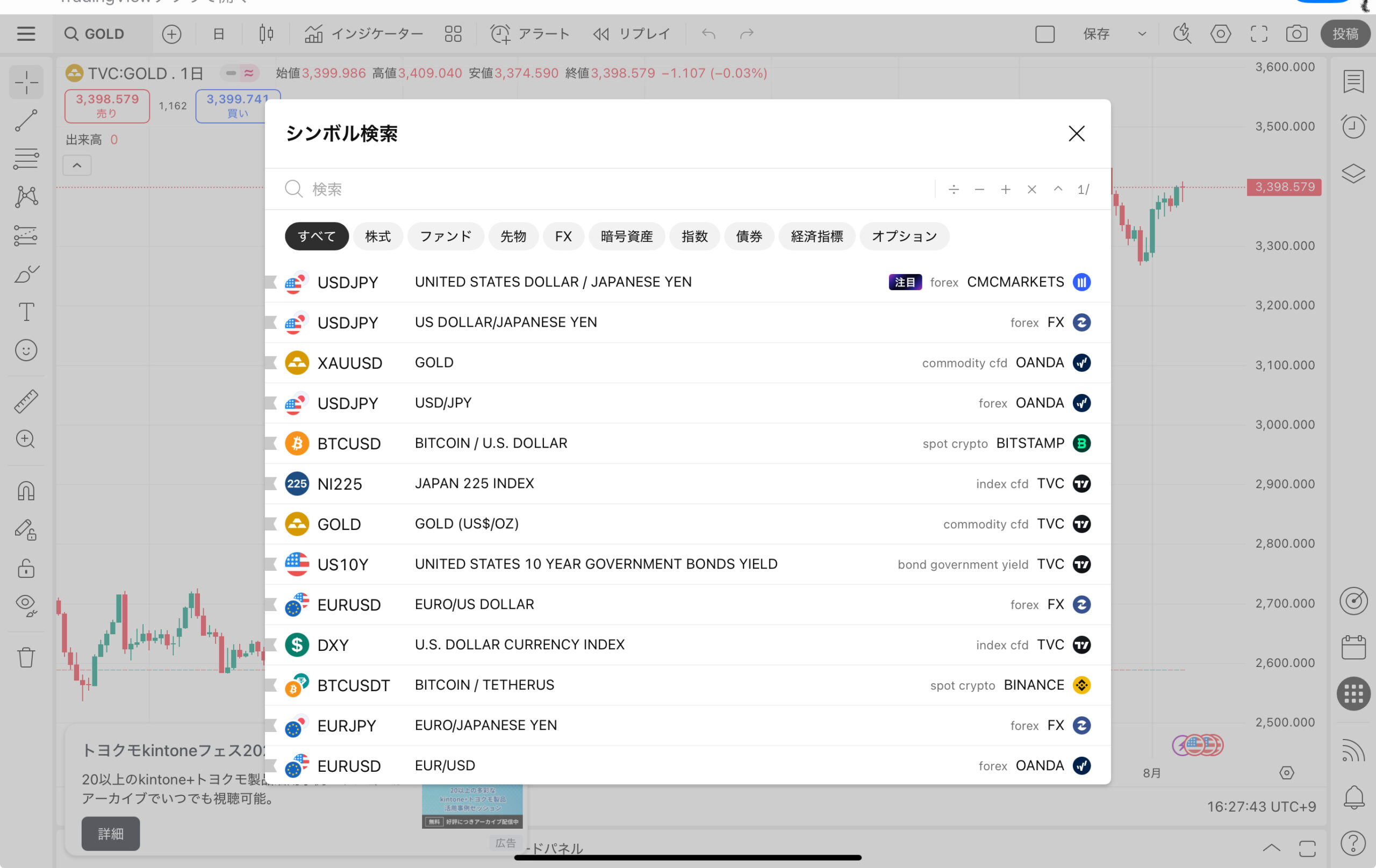Screen dimensions: 1376x868
Task: Toggle lock all drawings
Action: tap(26, 569)
